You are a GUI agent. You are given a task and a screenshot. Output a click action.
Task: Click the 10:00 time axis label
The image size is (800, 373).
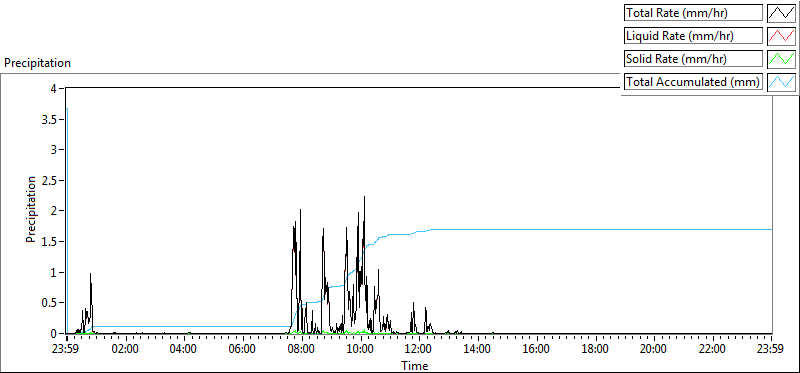pos(360,349)
